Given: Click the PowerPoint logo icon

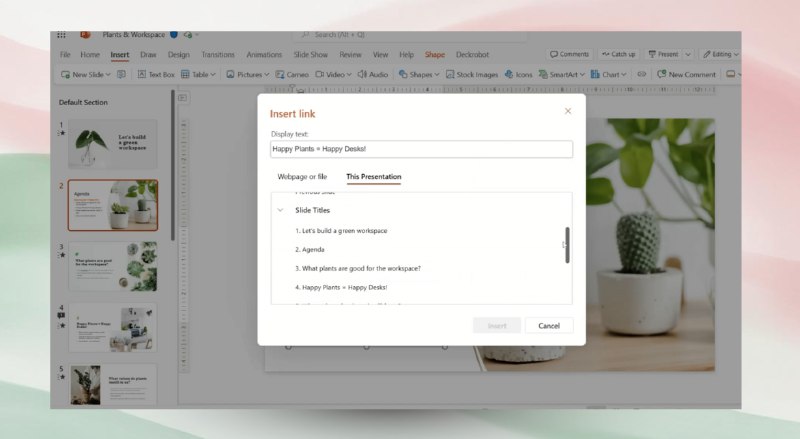Looking at the screenshot, I should point(85,35).
